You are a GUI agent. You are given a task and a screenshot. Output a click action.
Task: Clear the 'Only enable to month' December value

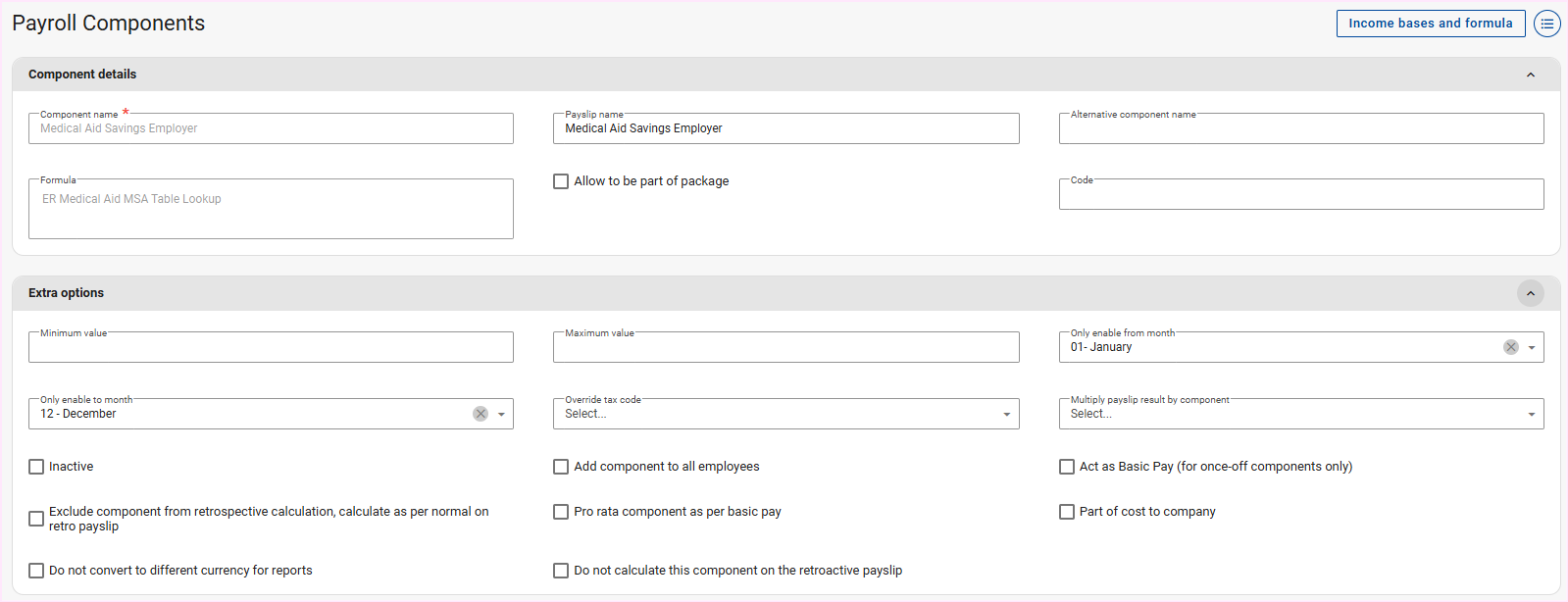tap(481, 414)
